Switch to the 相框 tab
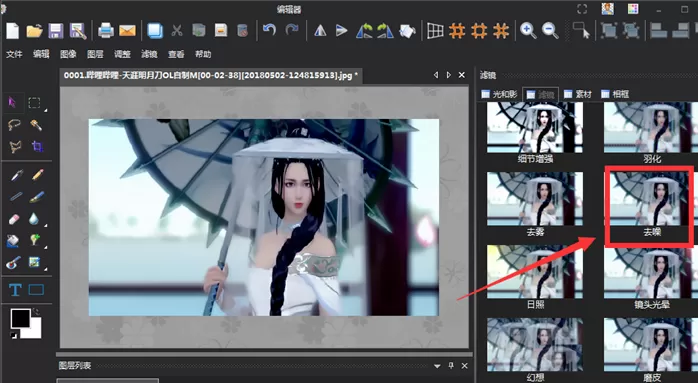698x383 pixels. point(615,94)
